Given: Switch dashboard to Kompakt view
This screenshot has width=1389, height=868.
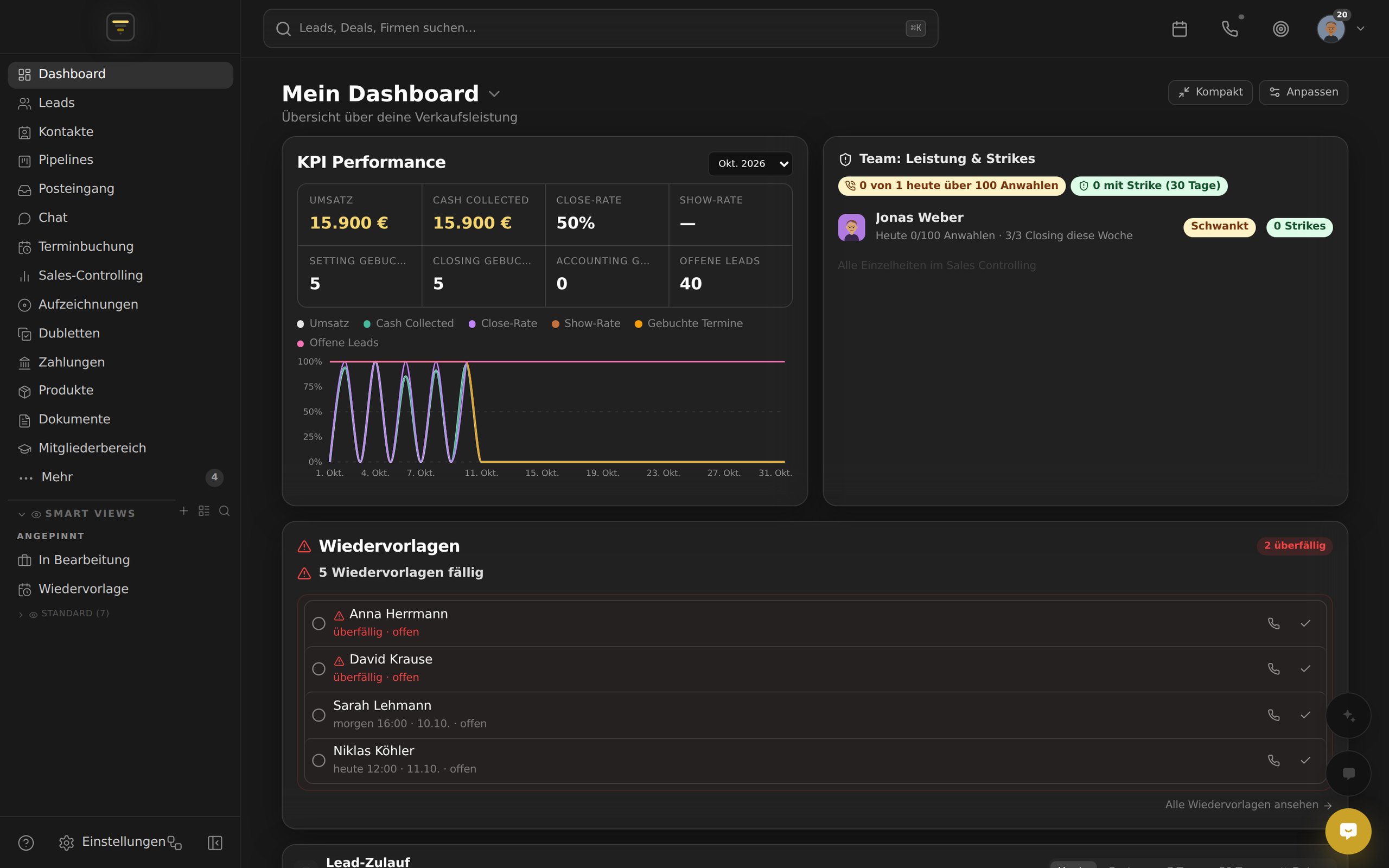Looking at the screenshot, I should (x=1210, y=92).
